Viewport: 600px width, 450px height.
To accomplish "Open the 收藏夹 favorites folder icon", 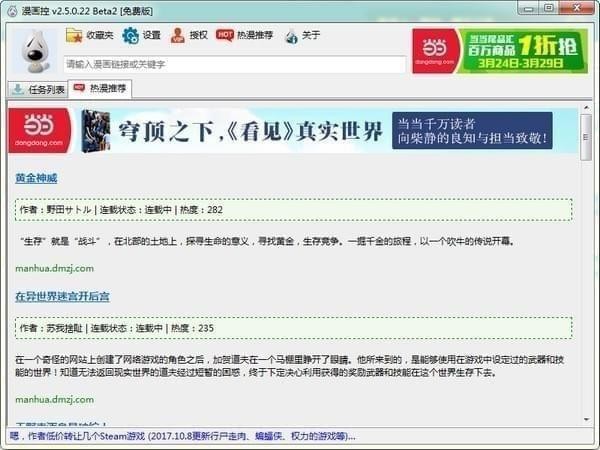I will 74,36.
